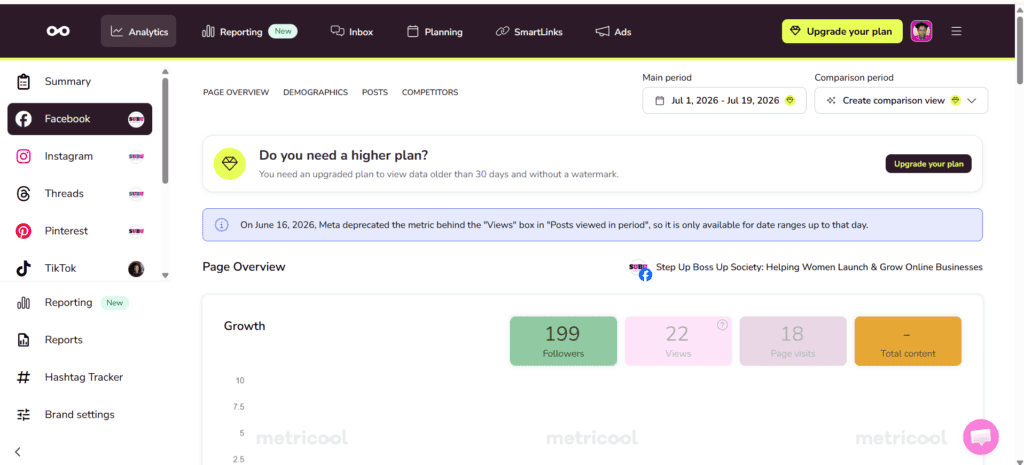Screen dimensions: 1024x465
Task: Open the hamburger menu icon
Action: 956,31
